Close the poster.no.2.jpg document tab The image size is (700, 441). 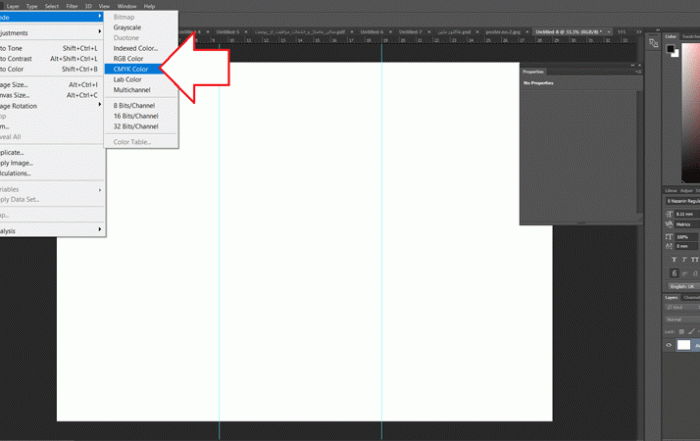527,32
